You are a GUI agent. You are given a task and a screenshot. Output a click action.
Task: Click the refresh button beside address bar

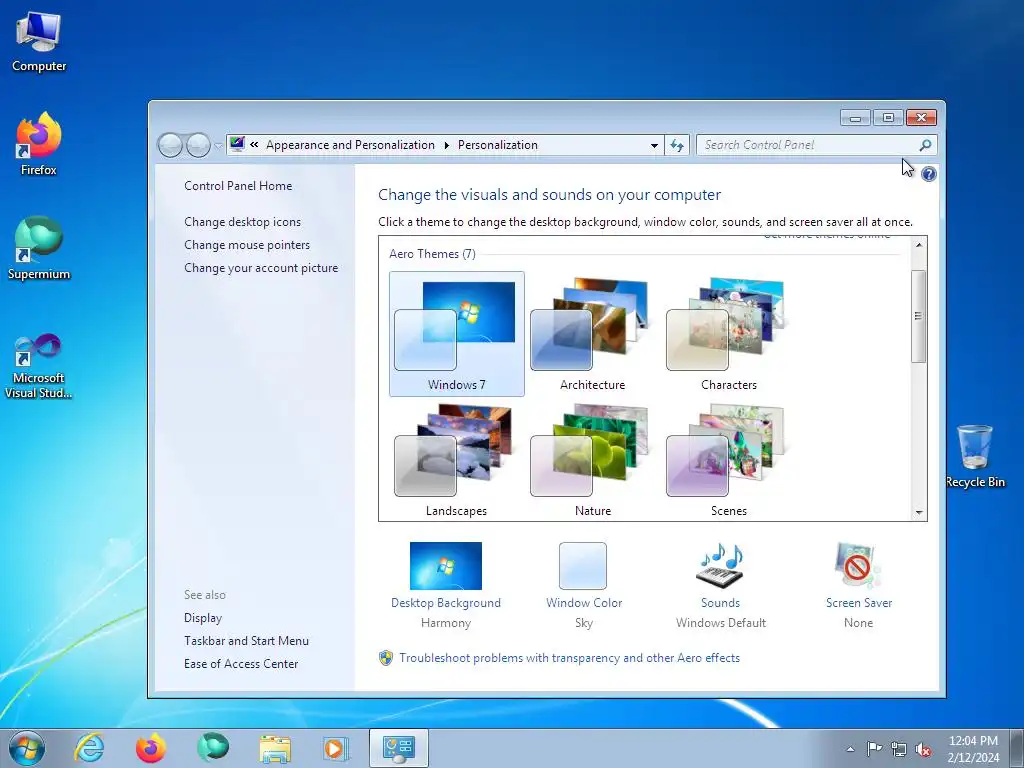pyautogui.click(x=677, y=145)
